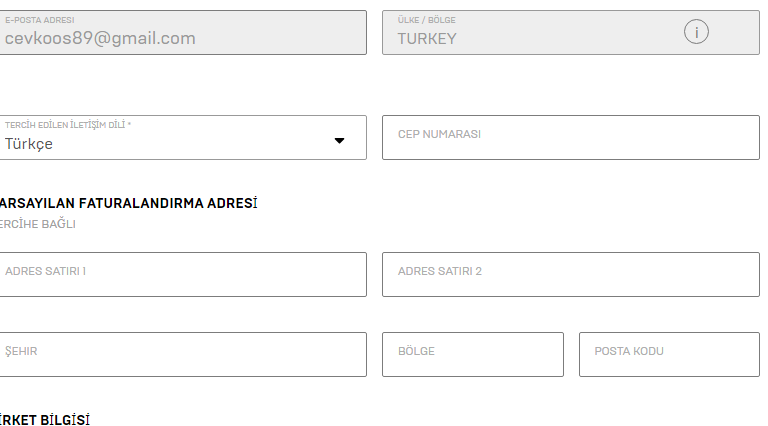
Task: Focus the Şehir input field
Action: (x=183, y=354)
